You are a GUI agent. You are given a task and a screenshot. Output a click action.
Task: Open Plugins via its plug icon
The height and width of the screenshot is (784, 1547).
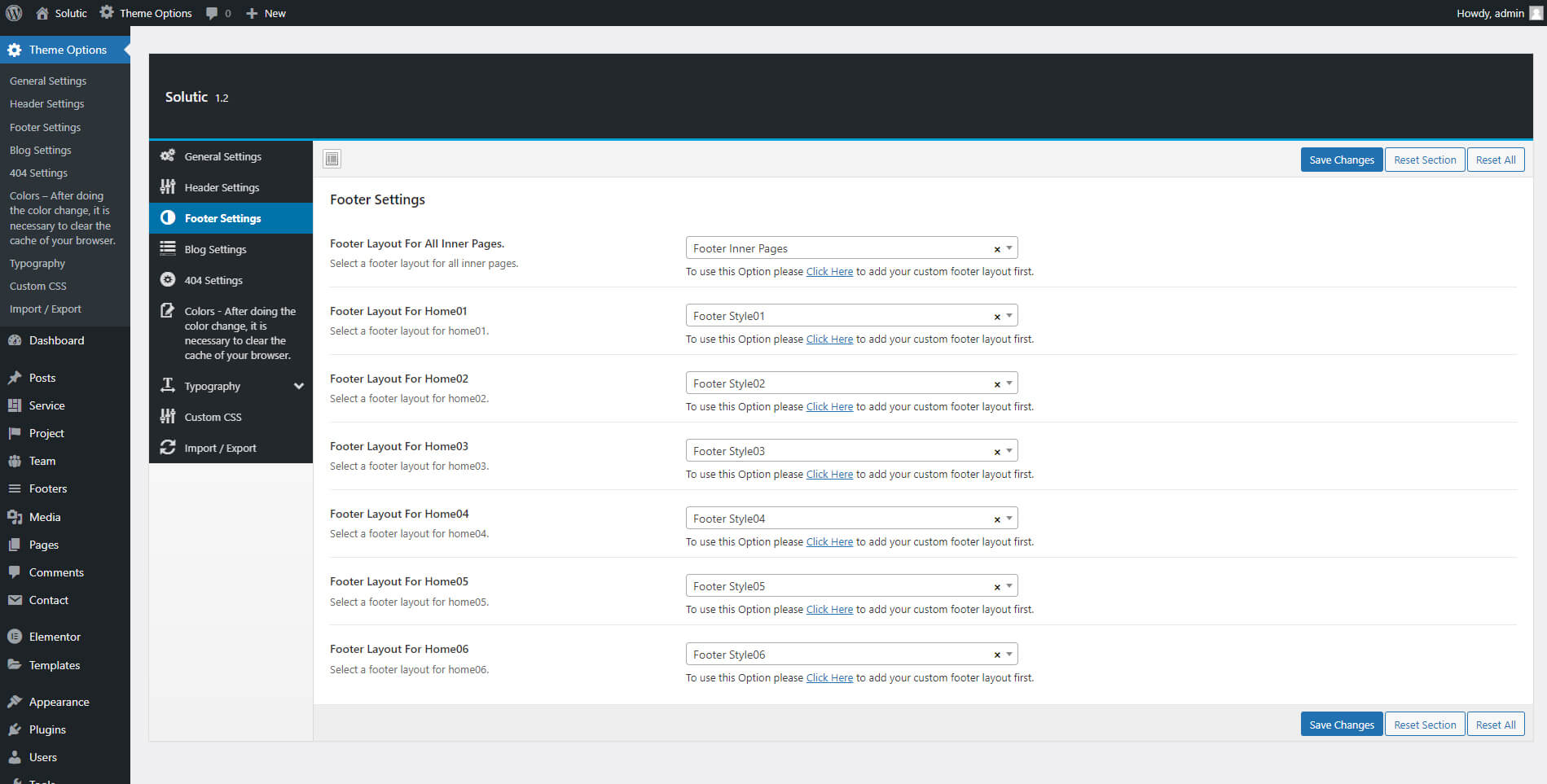coord(15,729)
